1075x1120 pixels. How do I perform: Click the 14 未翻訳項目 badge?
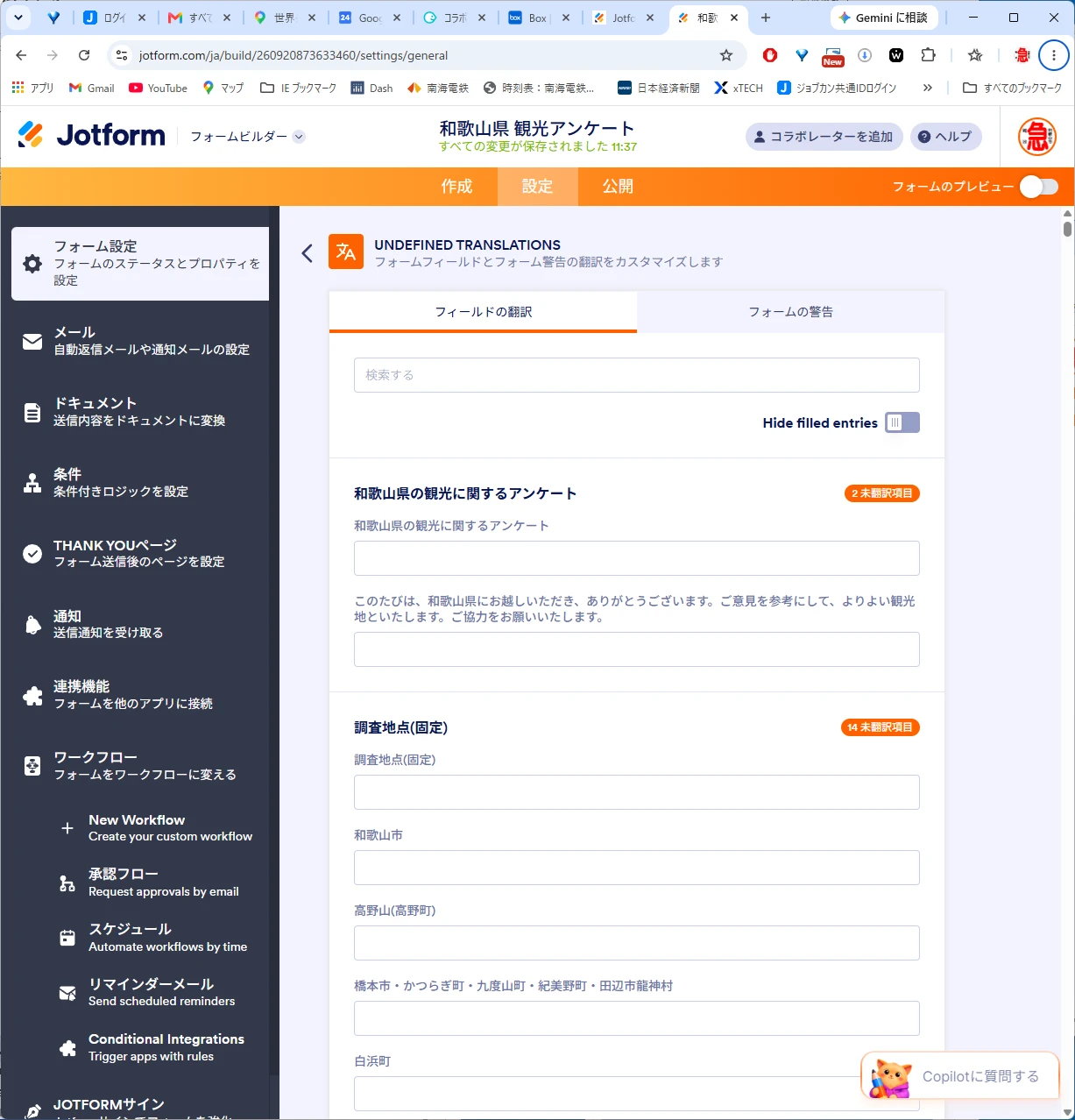[x=880, y=727]
